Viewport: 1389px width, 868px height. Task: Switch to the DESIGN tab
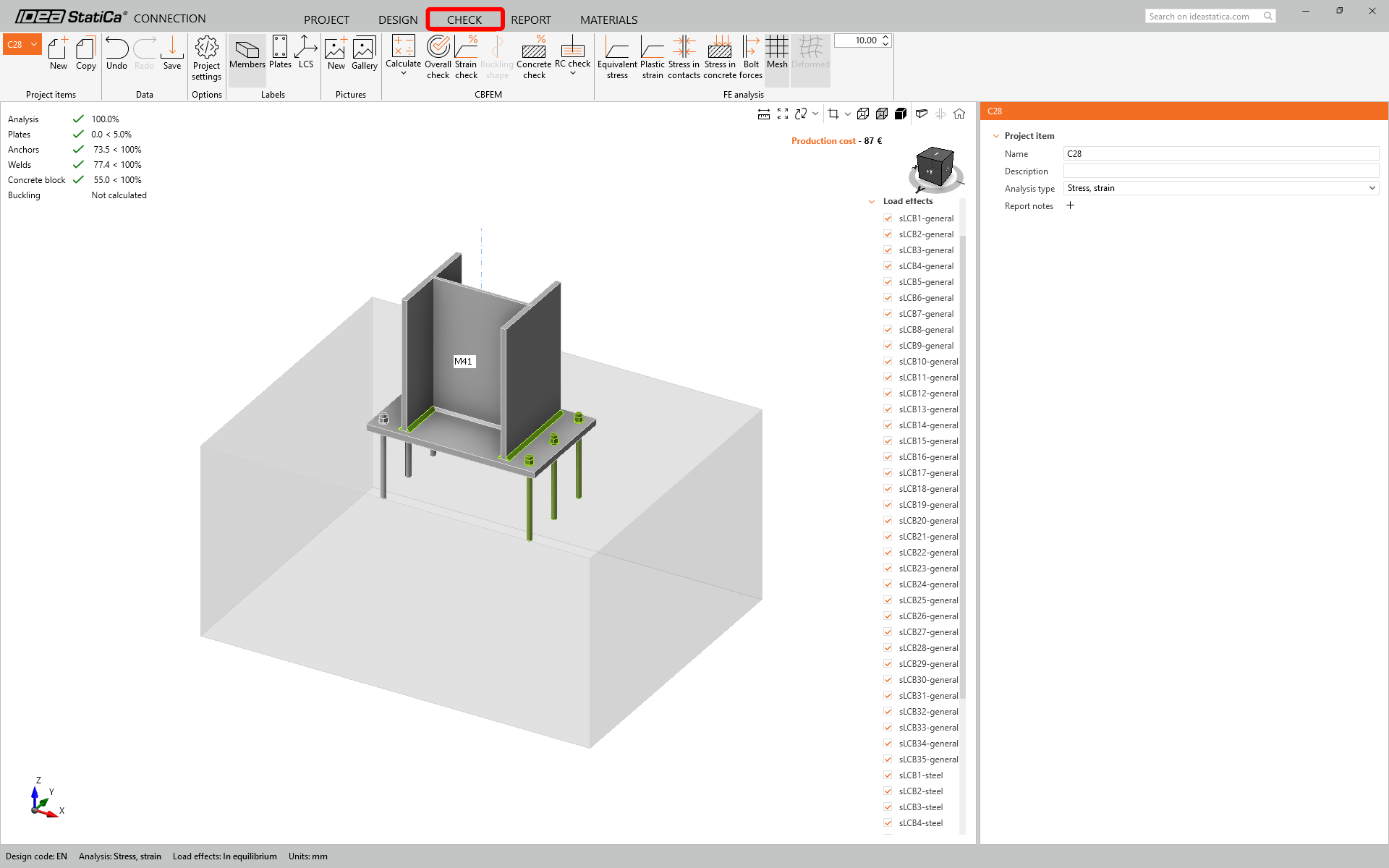(x=398, y=20)
